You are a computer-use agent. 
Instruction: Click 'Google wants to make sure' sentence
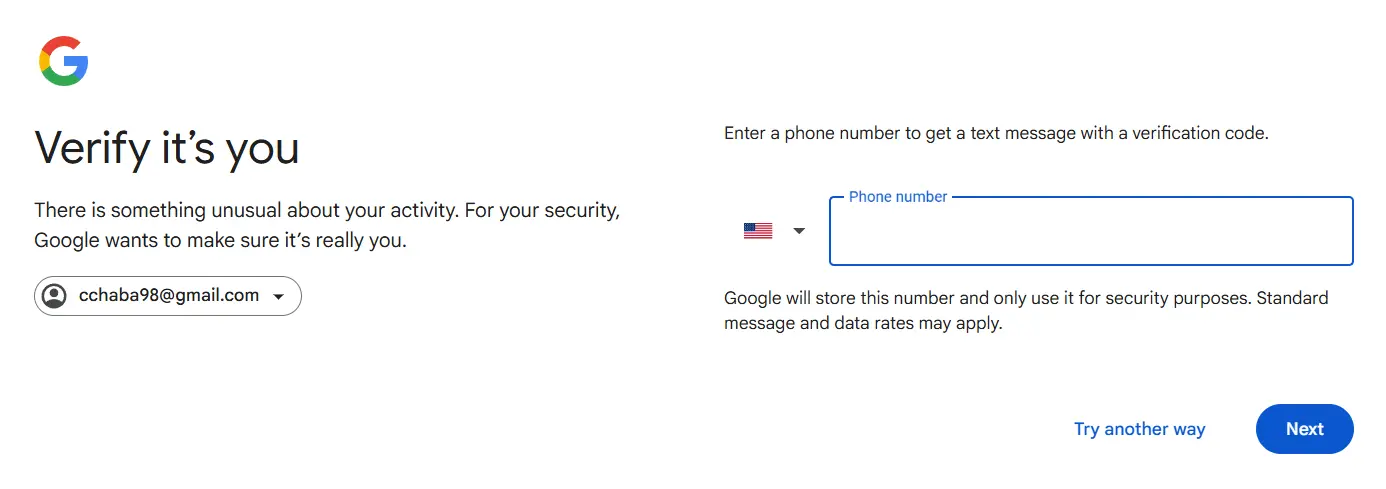pyautogui.click(x=220, y=241)
